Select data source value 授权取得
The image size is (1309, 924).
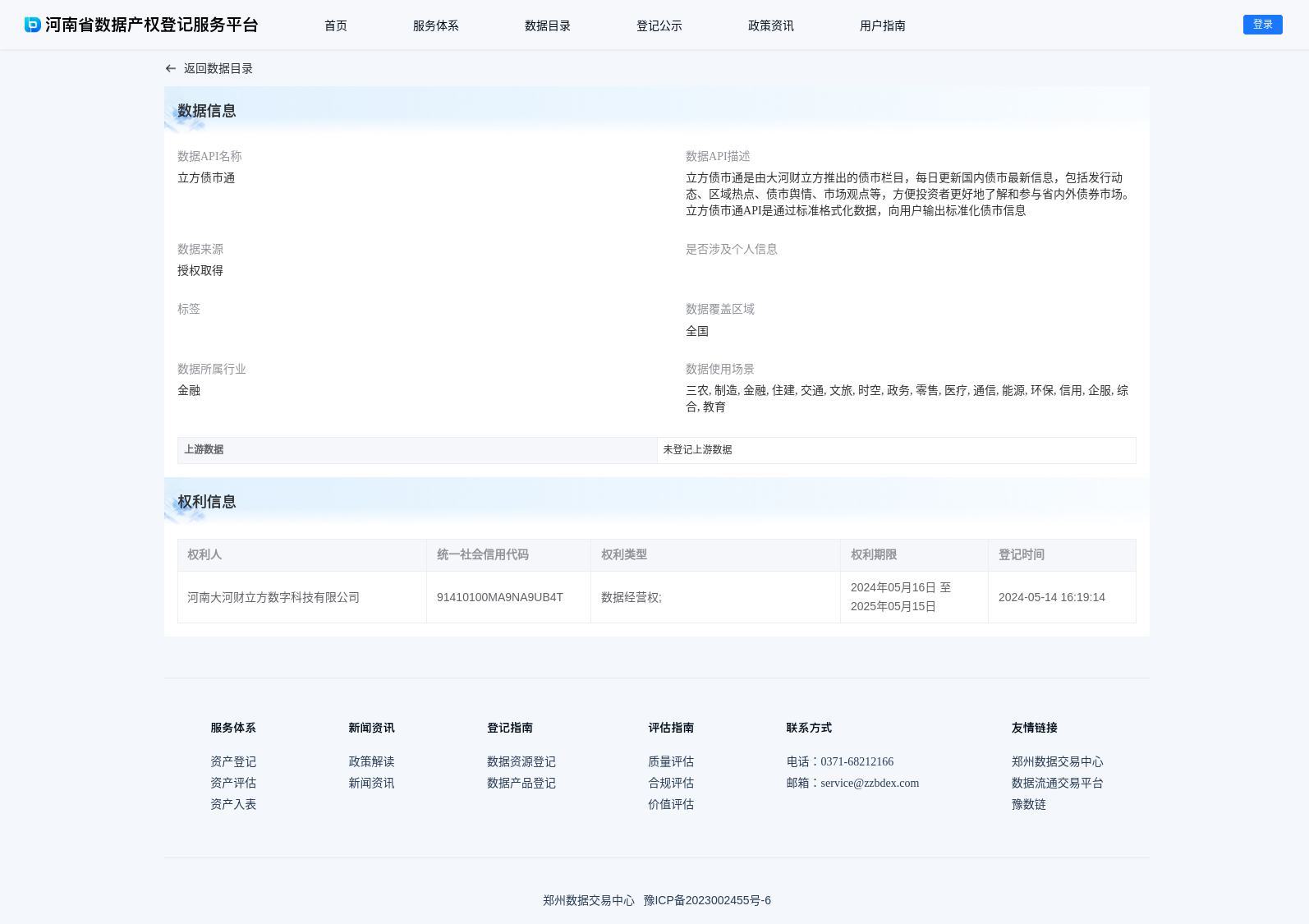coord(200,270)
